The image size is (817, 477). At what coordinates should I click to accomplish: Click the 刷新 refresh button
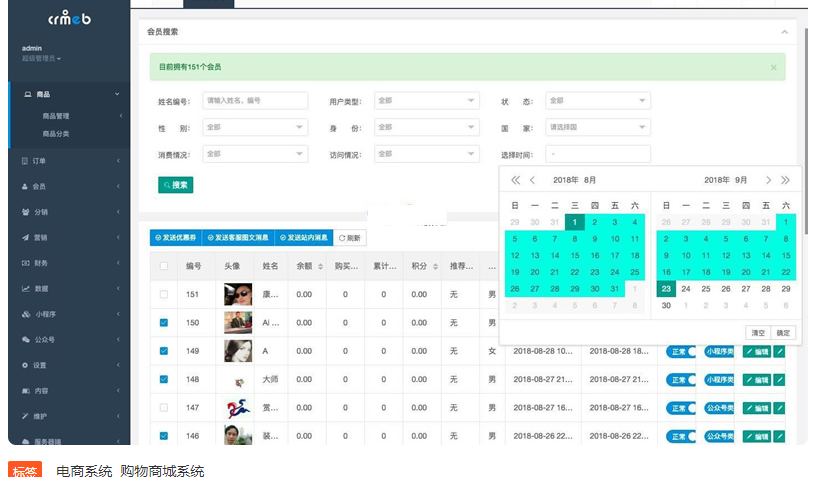tap(350, 238)
